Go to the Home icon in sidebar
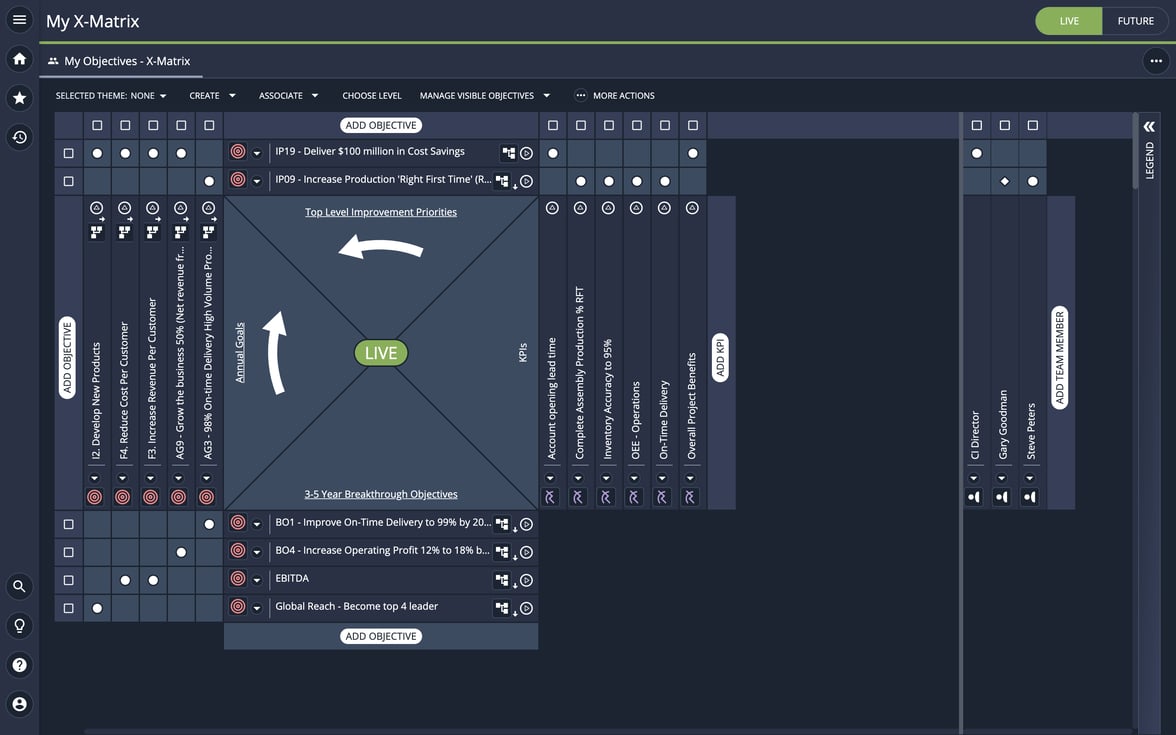 19,59
